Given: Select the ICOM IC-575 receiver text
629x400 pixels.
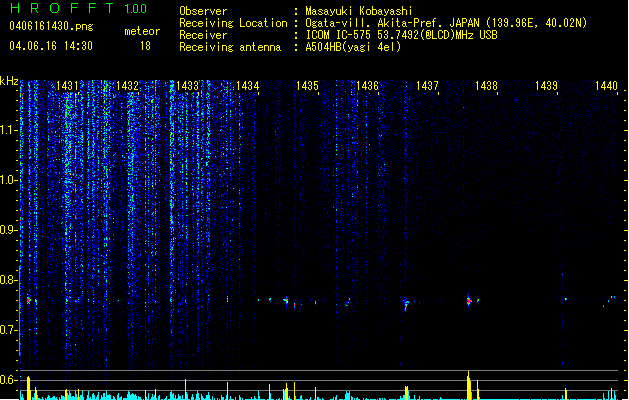Looking at the screenshot, I should coord(401,35).
